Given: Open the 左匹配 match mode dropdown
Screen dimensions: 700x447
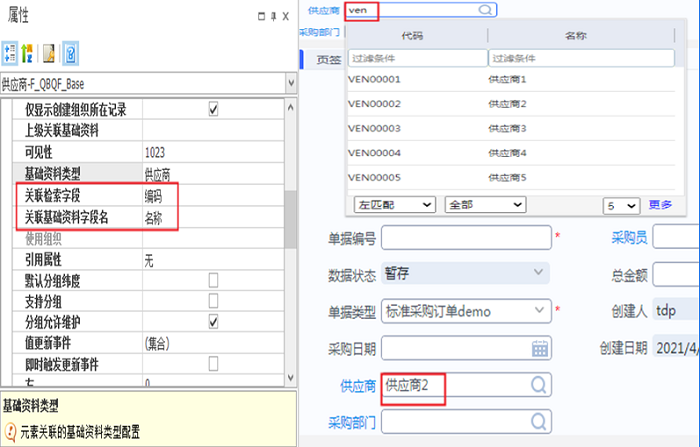Looking at the screenshot, I should click(395, 205).
